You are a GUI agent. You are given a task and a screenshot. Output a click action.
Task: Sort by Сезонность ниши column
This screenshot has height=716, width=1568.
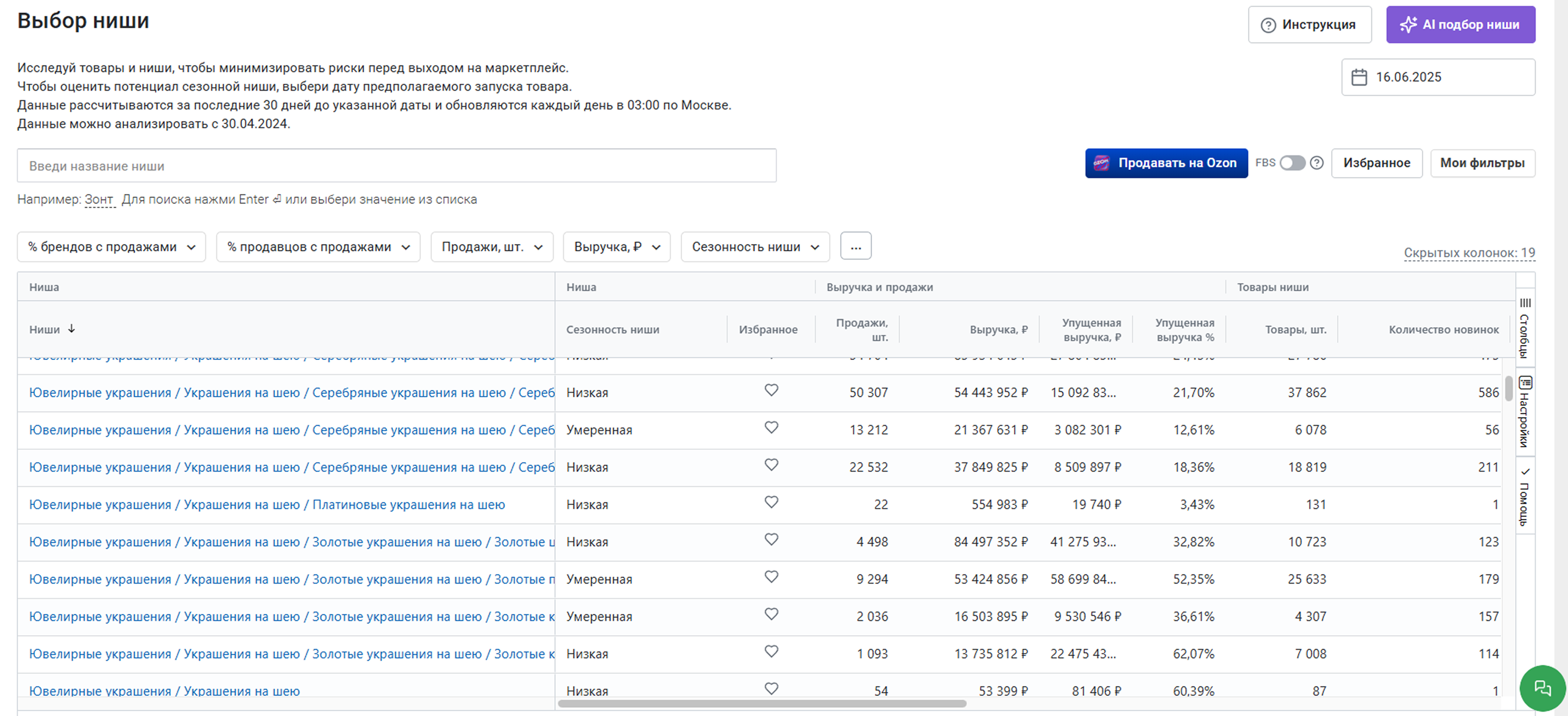coord(612,330)
